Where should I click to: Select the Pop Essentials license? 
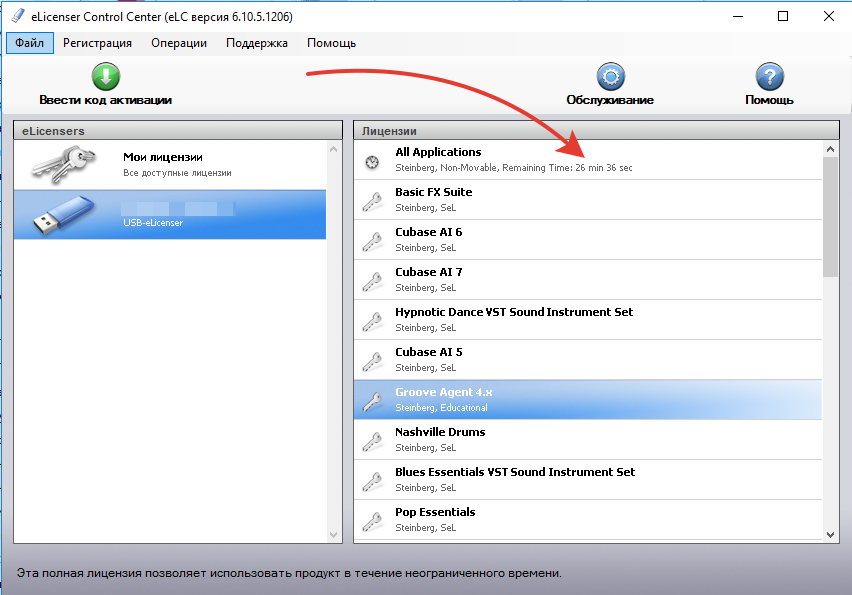[x=587, y=519]
